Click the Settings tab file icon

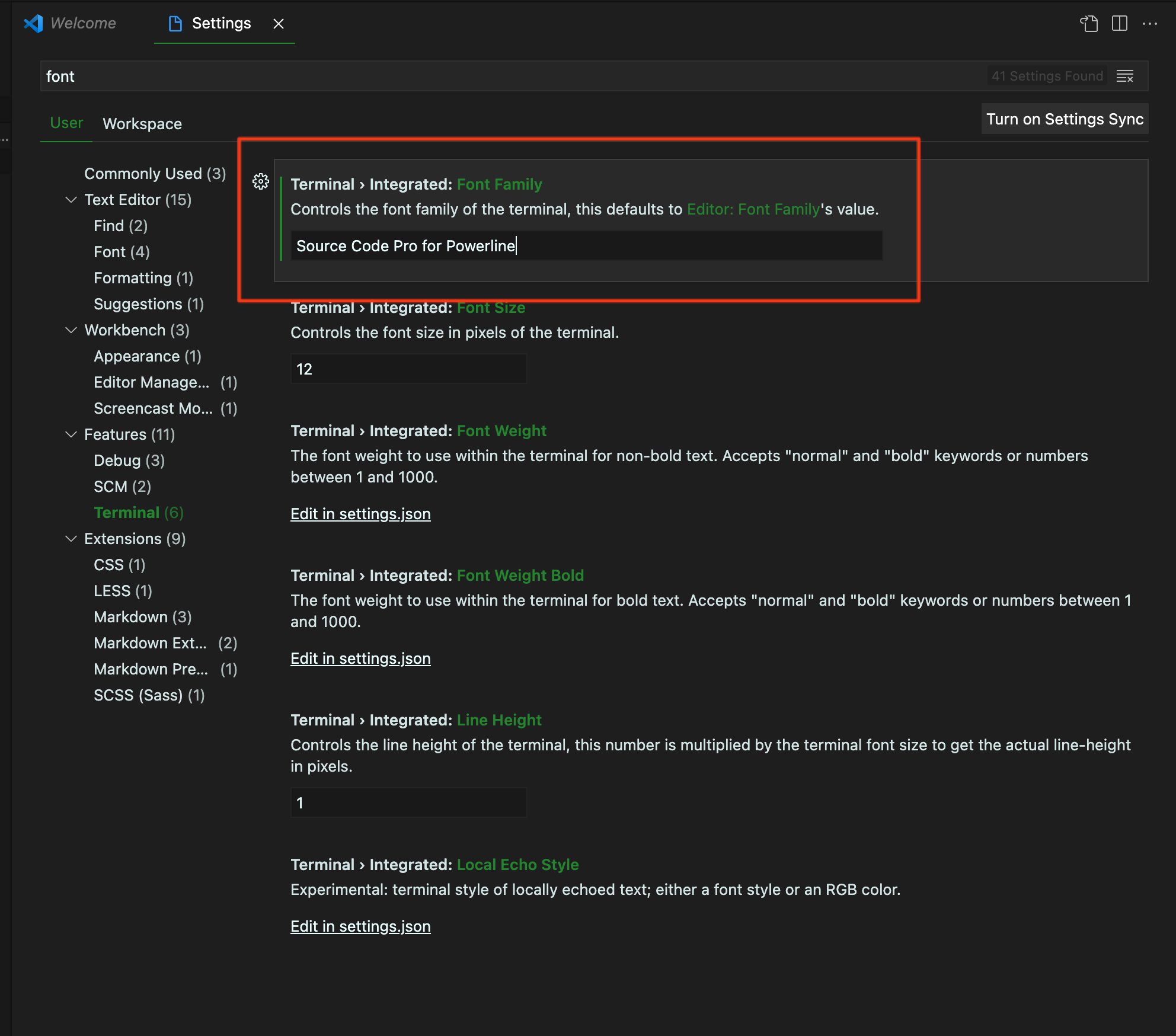point(175,24)
